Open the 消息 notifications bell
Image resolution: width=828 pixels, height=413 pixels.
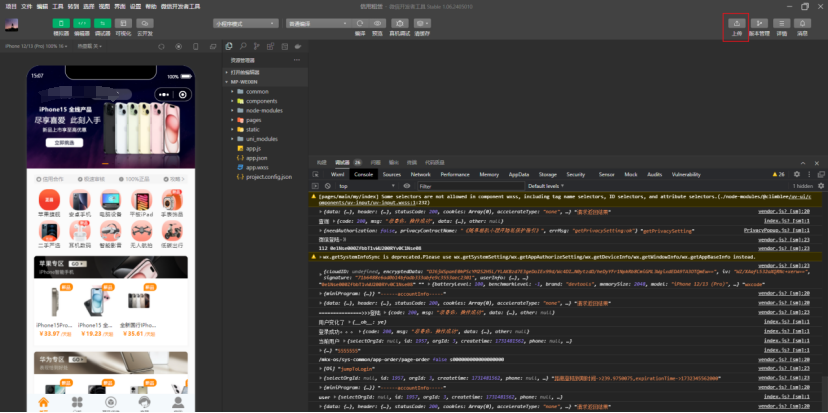803,23
